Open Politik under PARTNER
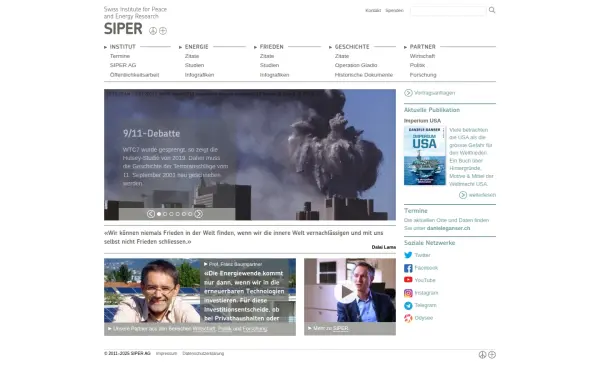 (417, 65)
